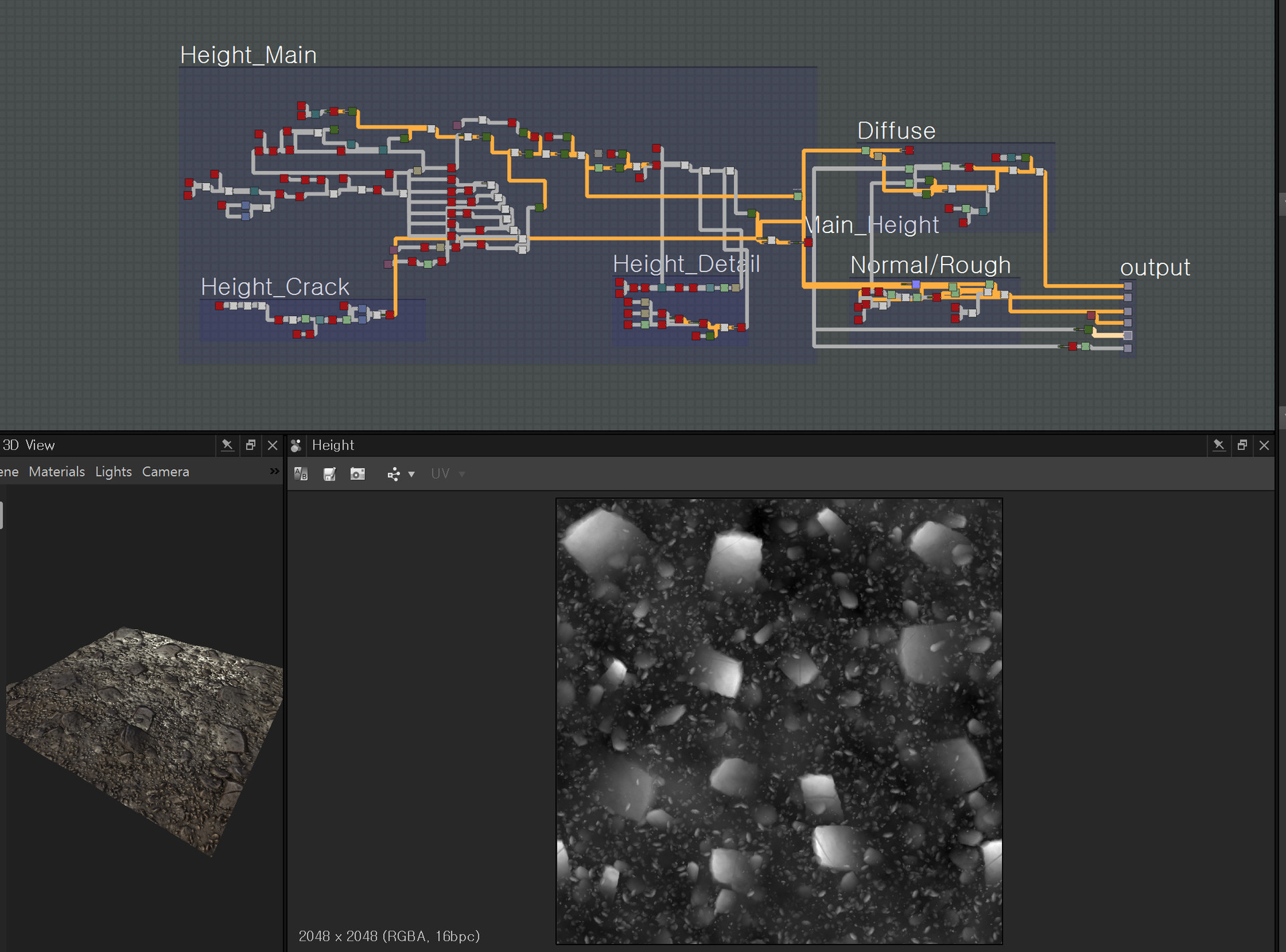The image size is (1286, 952).
Task: Select the Height_Crack frame label
Action: click(275, 287)
